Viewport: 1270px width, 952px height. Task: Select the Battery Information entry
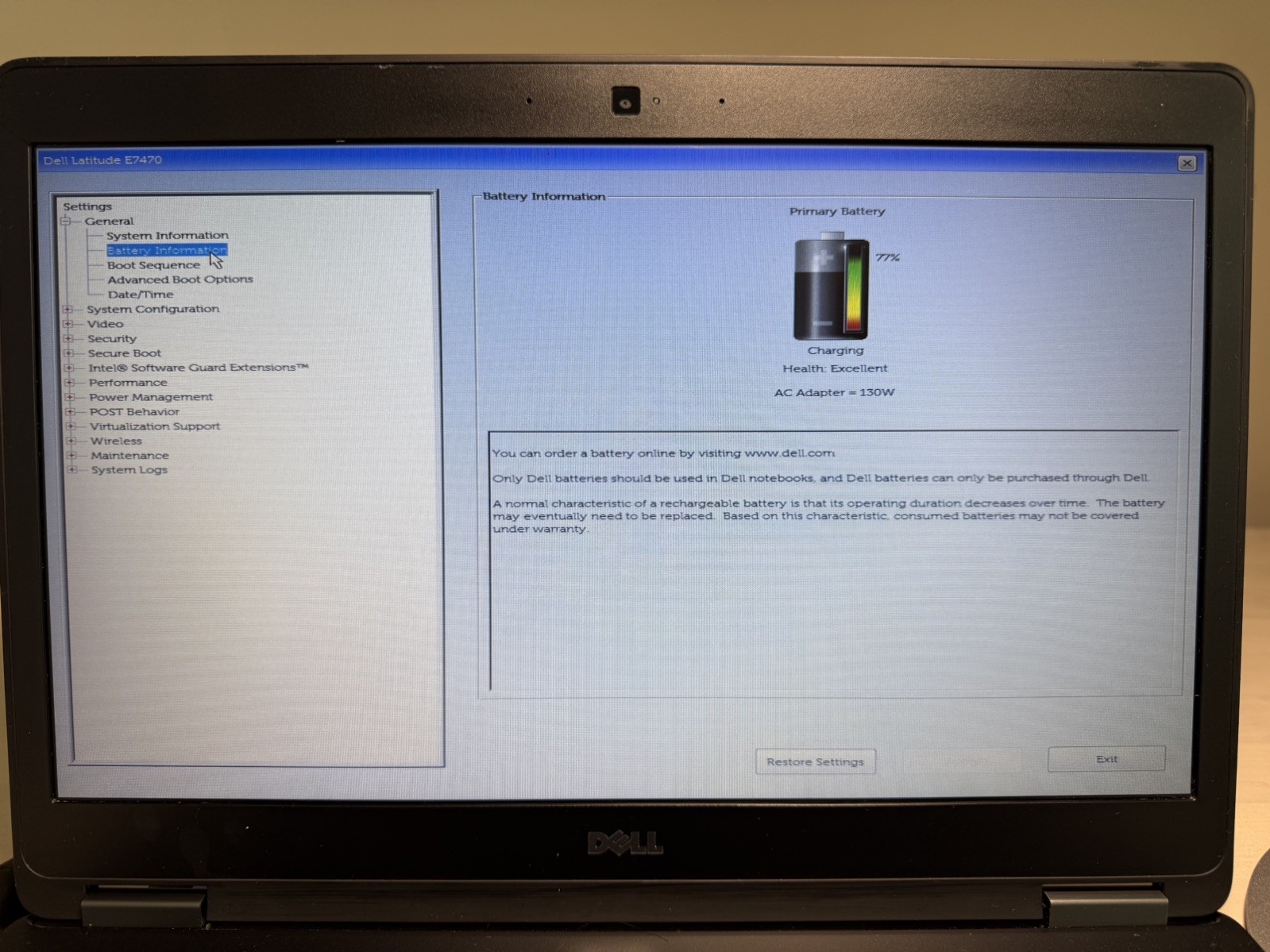pyautogui.click(x=167, y=250)
